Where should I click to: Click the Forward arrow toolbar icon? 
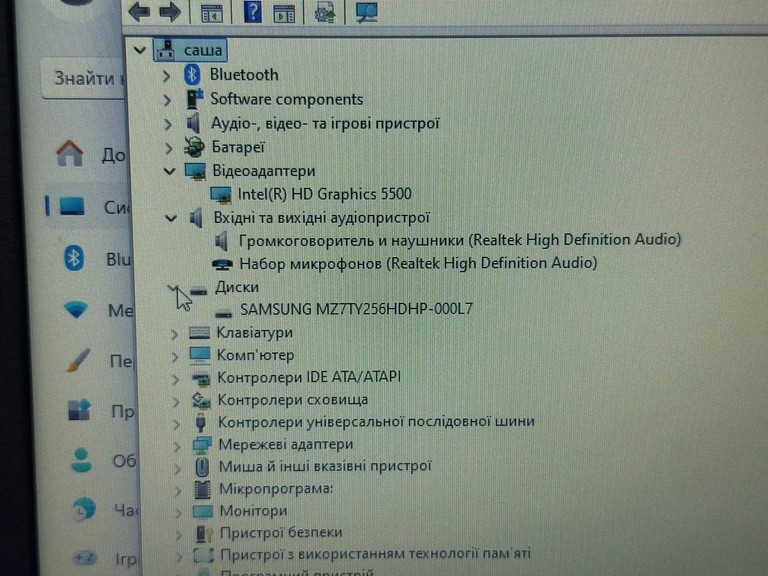click(170, 11)
